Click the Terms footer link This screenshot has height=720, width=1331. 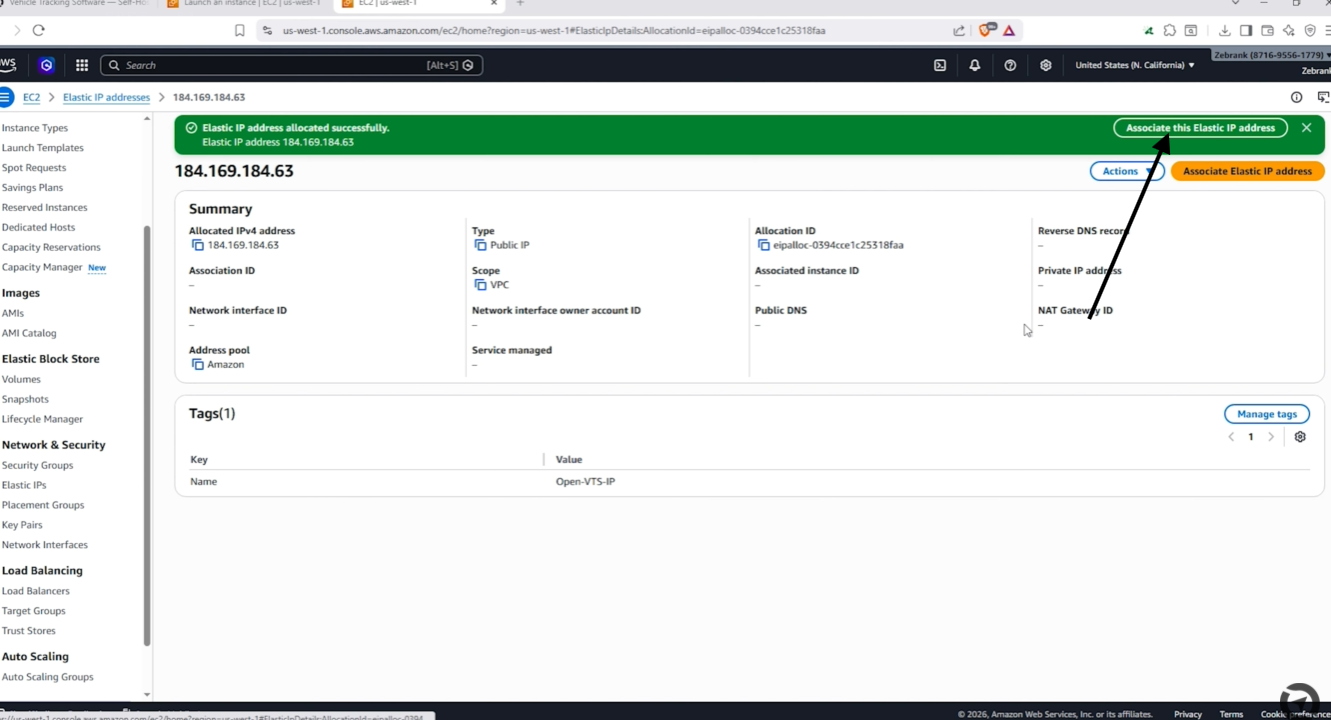coord(1231,714)
